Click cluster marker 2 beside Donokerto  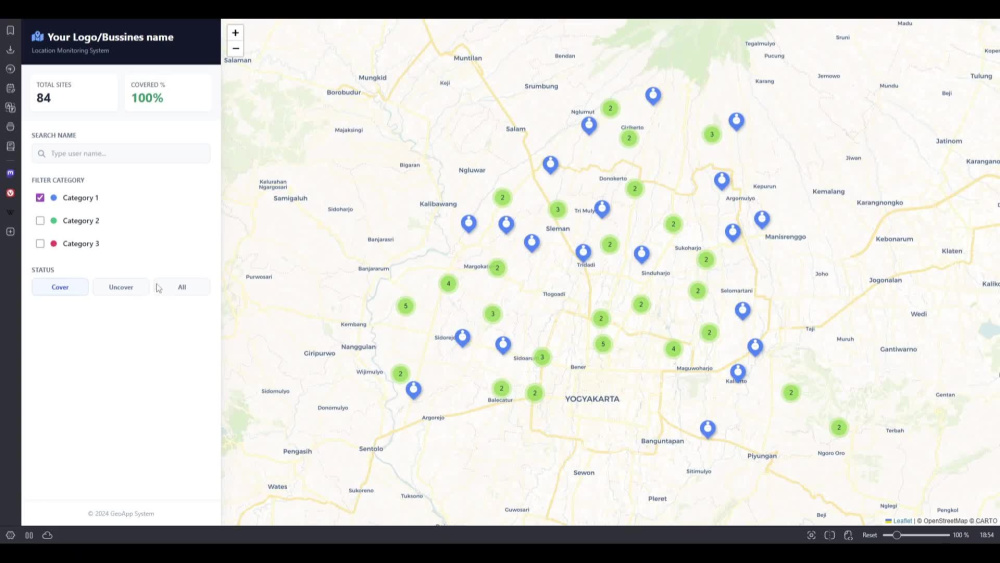point(635,188)
